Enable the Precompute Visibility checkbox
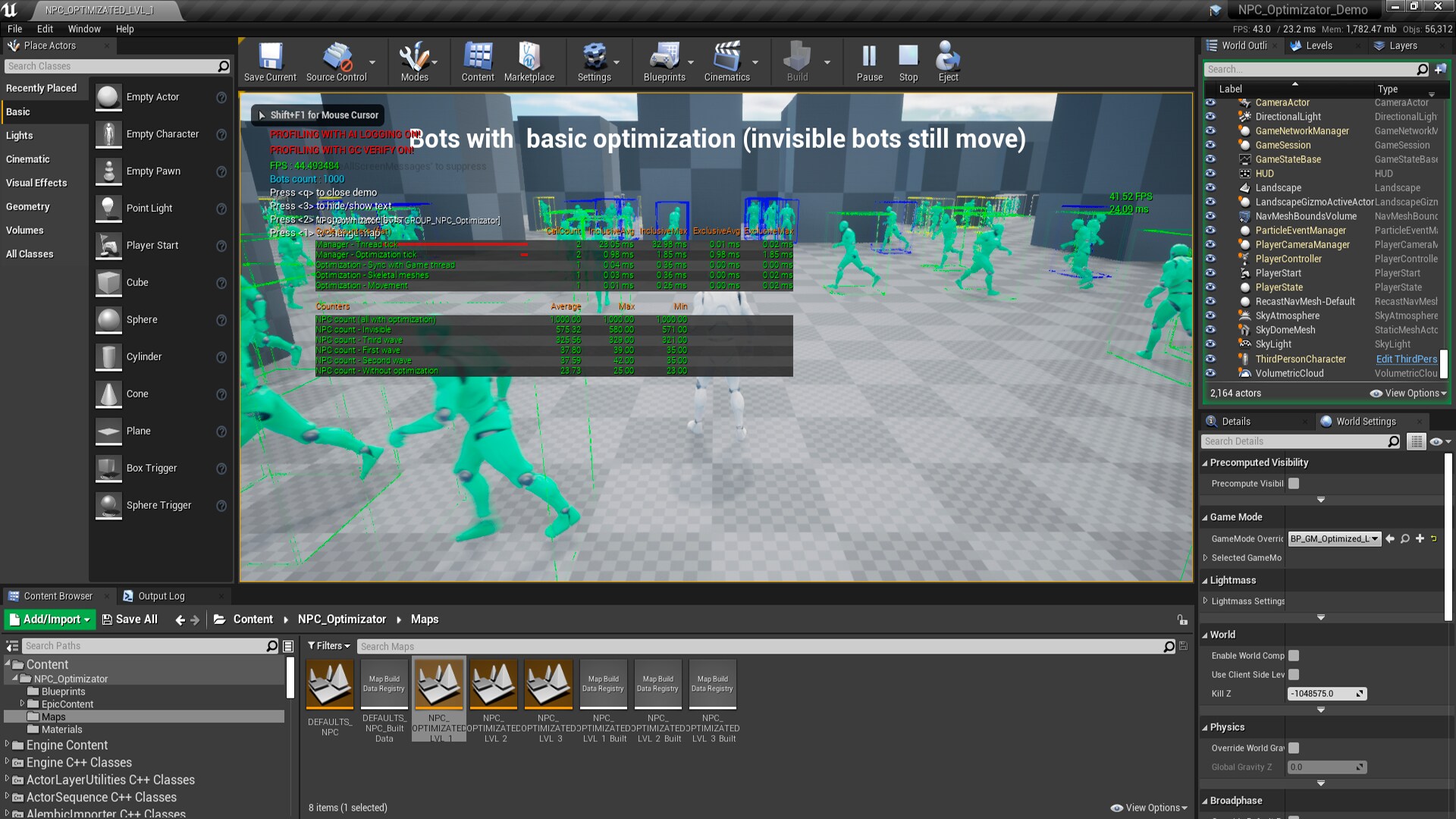Image resolution: width=1456 pixels, height=819 pixels. pyautogui.click(x=1294, y=484)
